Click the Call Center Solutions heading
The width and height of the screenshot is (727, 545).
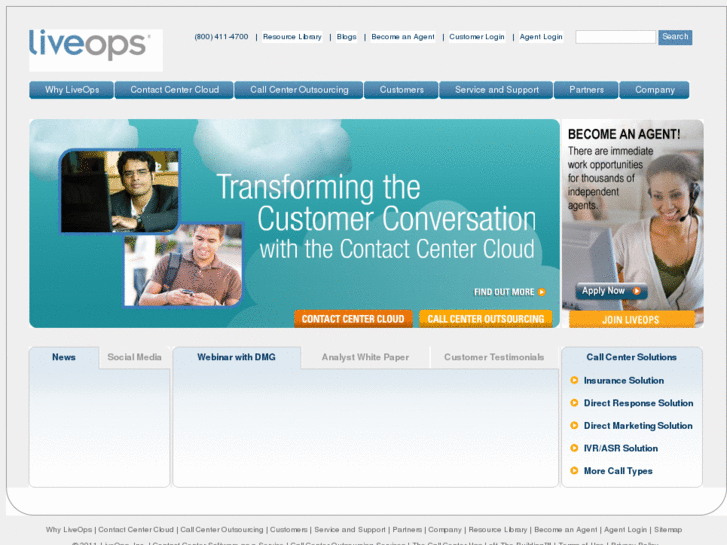[631, 357]
